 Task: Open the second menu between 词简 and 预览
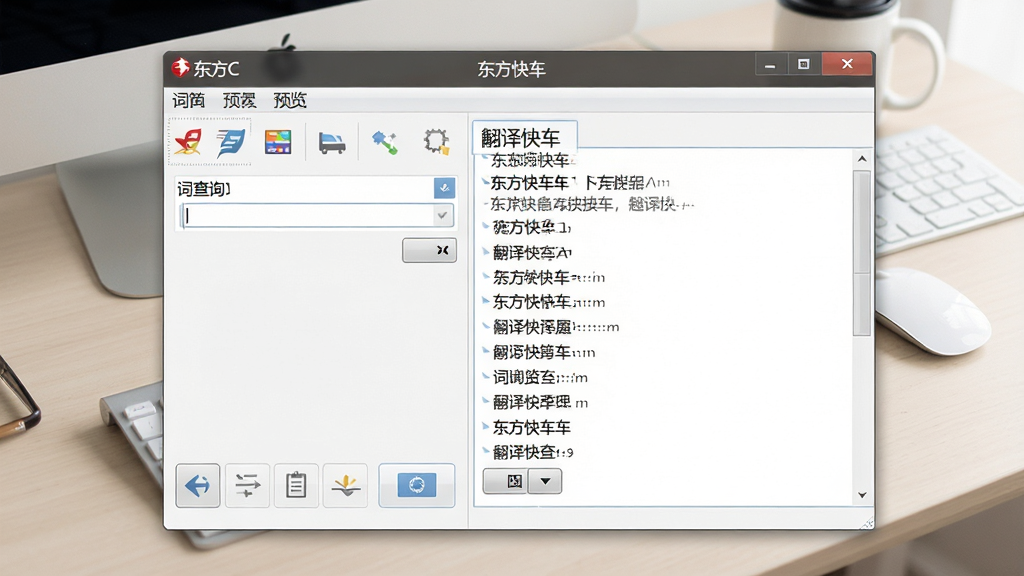[239, 101]
